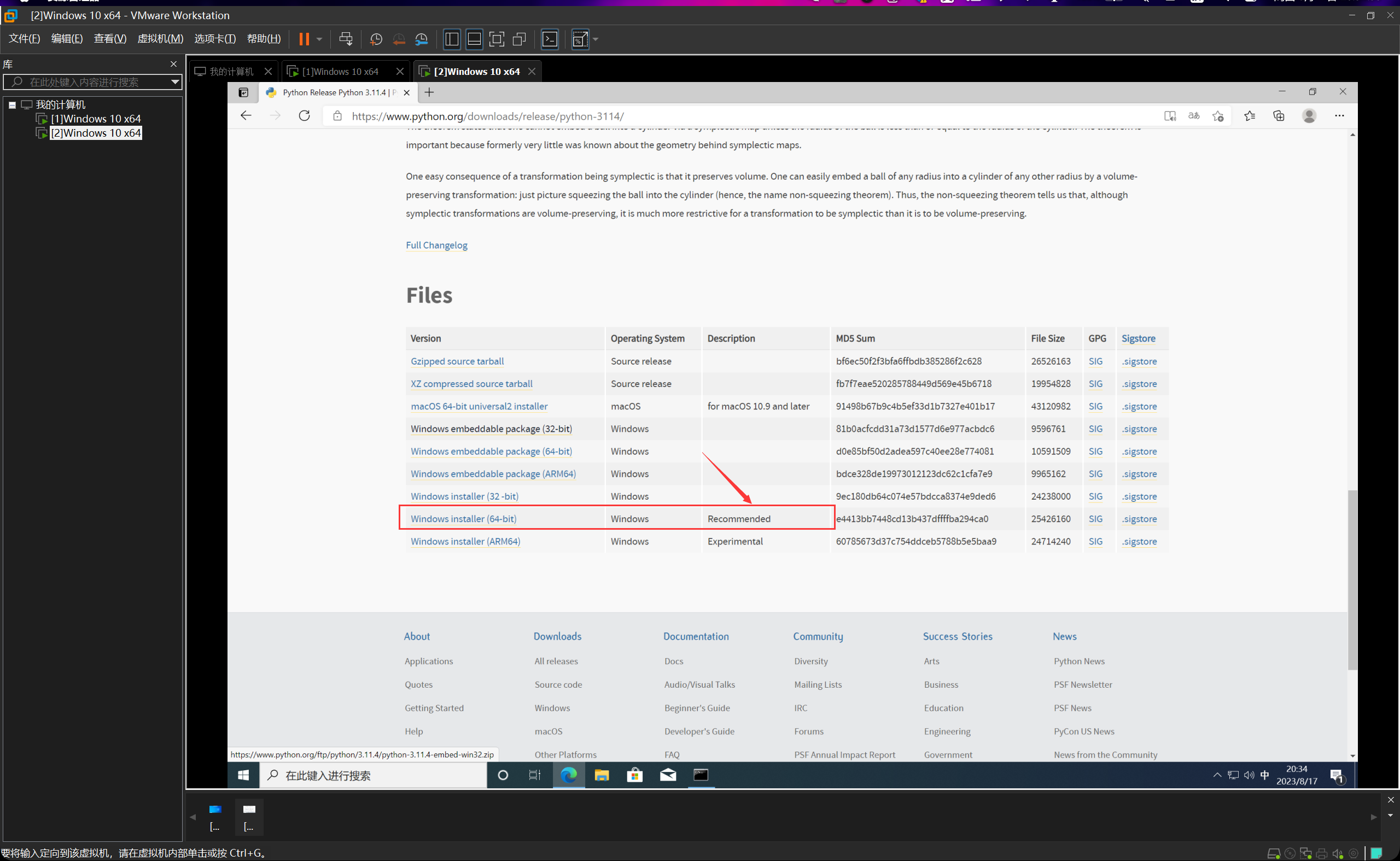Viewport: 1400px width, 861px height.
Task: Open the 查看(V) menu
Action: (x=110, y=38)
